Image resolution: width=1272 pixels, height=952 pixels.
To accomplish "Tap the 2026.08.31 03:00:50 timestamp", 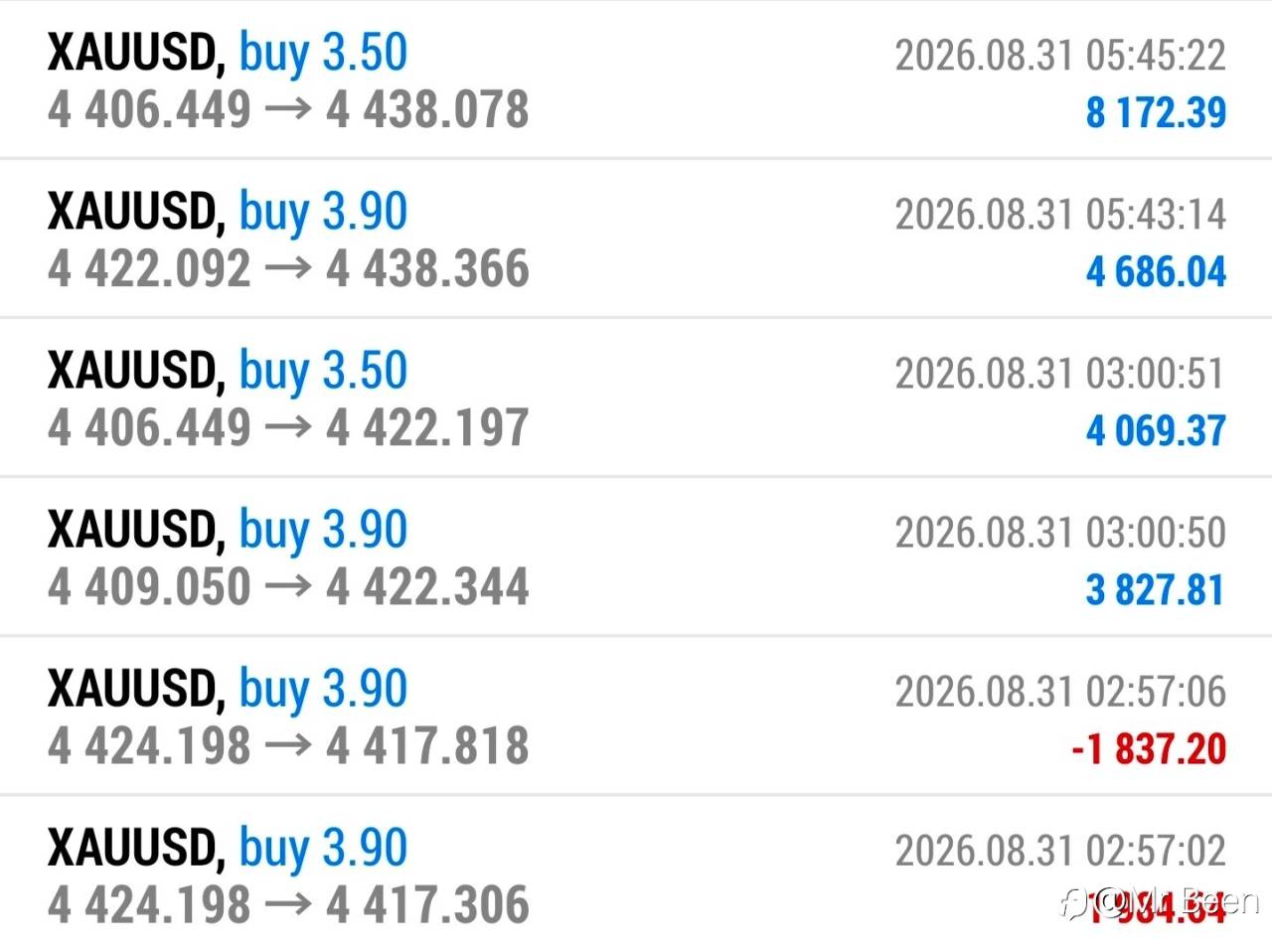I will (1060, 533).
